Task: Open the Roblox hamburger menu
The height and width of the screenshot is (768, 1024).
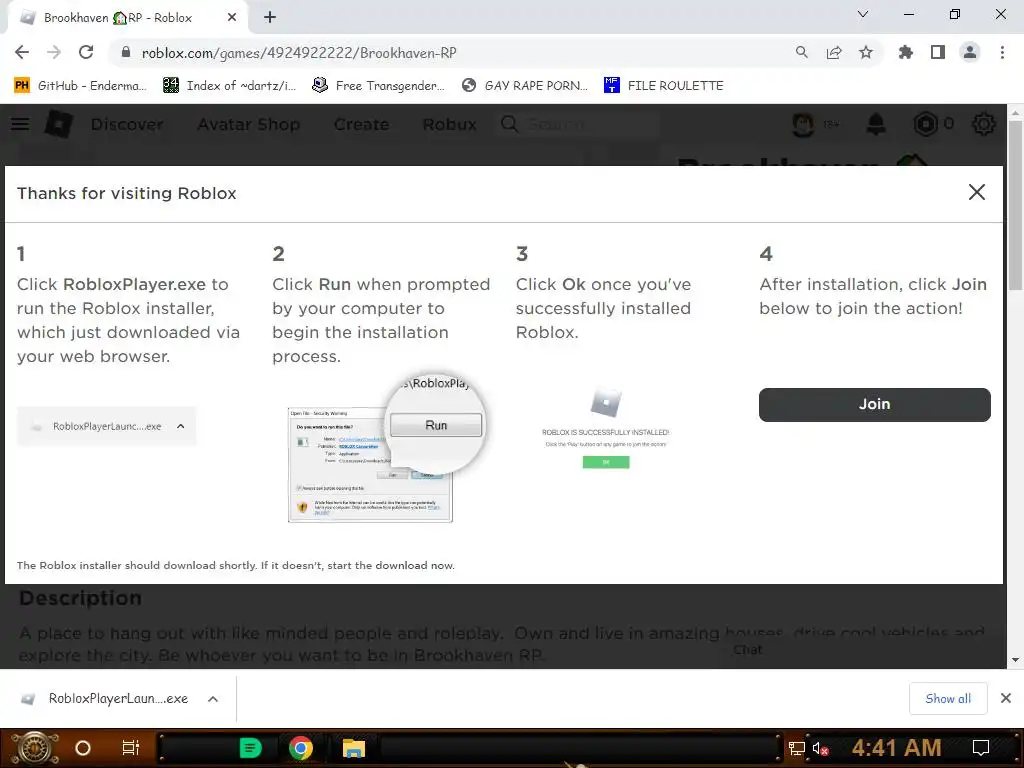Action: click(20, 124)
